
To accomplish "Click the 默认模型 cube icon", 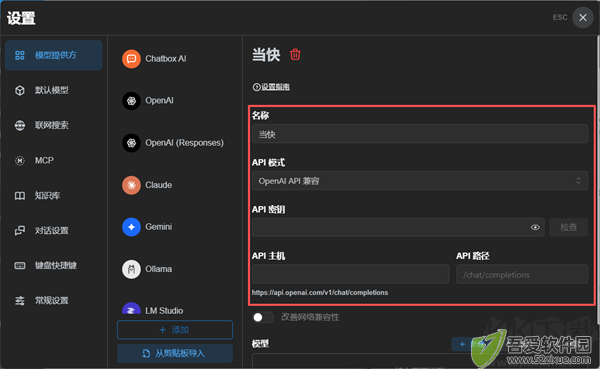I will tap(20, 90).
